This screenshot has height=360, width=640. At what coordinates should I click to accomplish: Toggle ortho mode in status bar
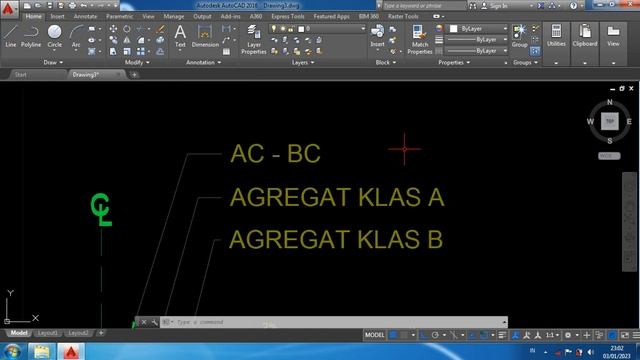(424, 335)
